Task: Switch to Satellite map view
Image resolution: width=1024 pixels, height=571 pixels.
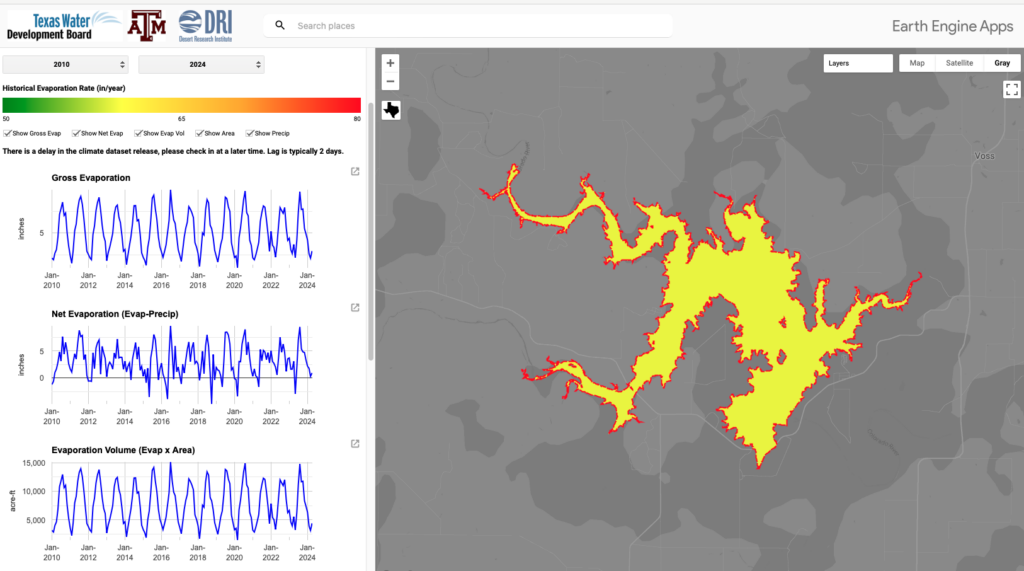Action: pyautogui.click(x=959, y=63)
